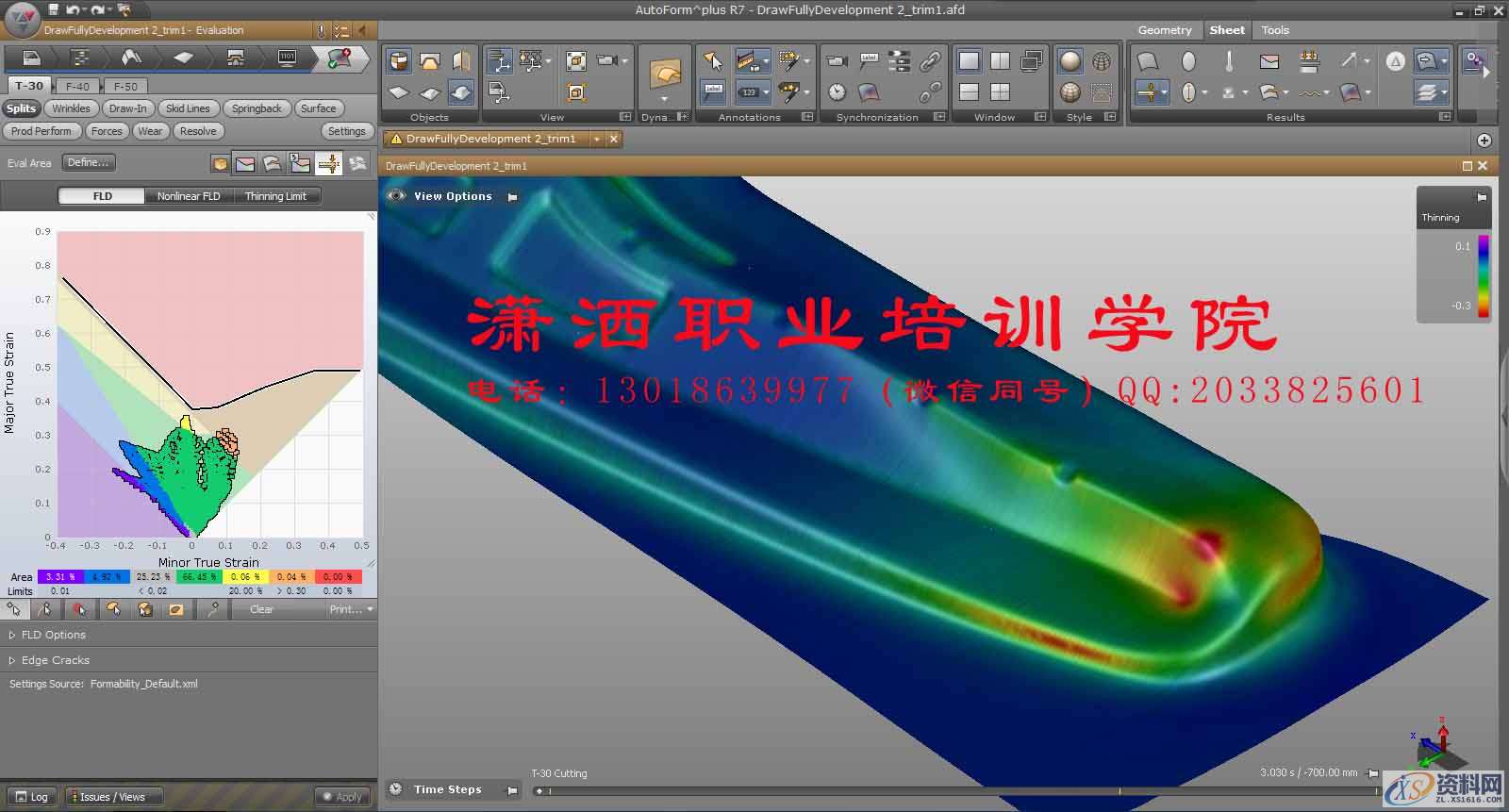Screen dimensions: 1509x812
Task: Click the green 66.45% area color swatch
Action: tap(200, 576)
